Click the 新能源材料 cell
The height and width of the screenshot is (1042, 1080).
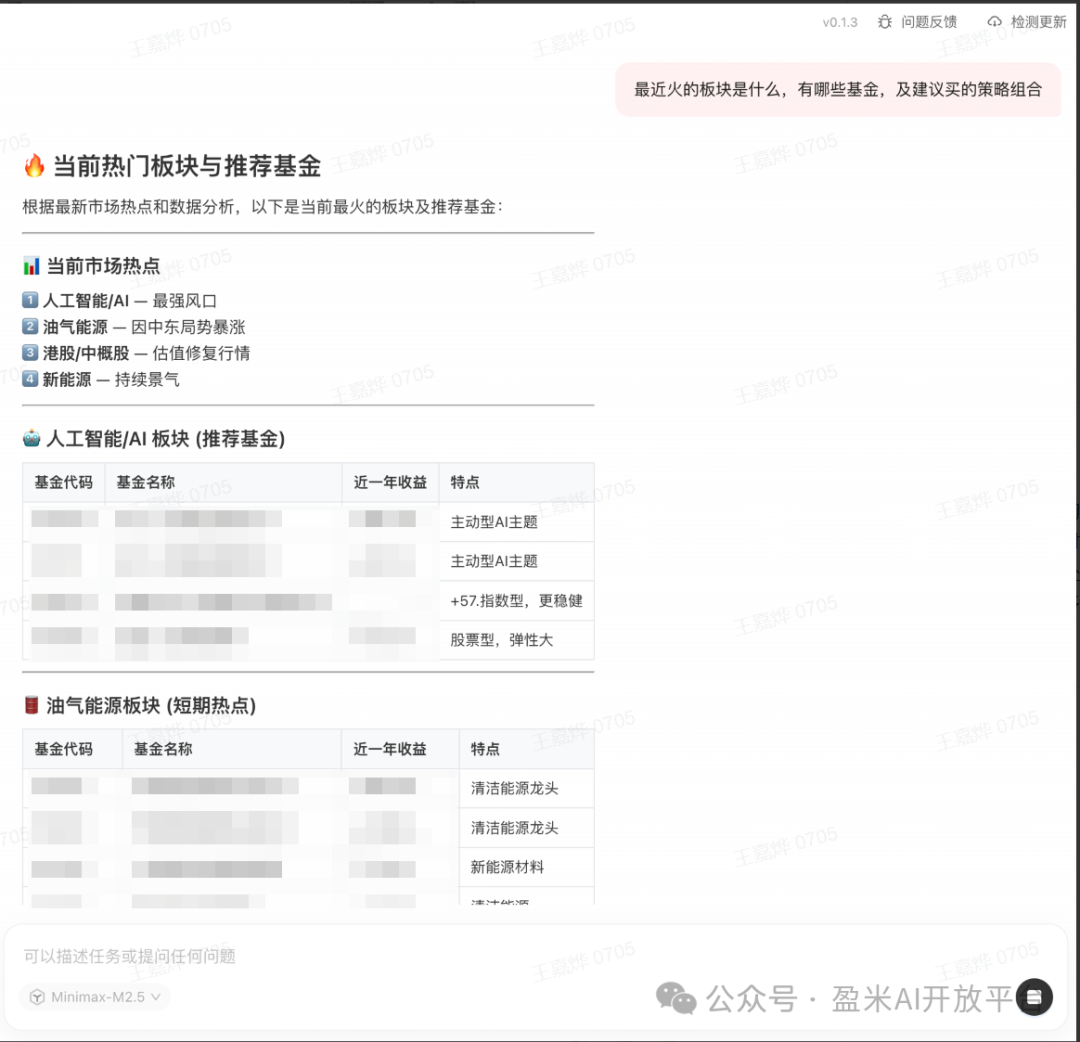click(x=526, y=867)
